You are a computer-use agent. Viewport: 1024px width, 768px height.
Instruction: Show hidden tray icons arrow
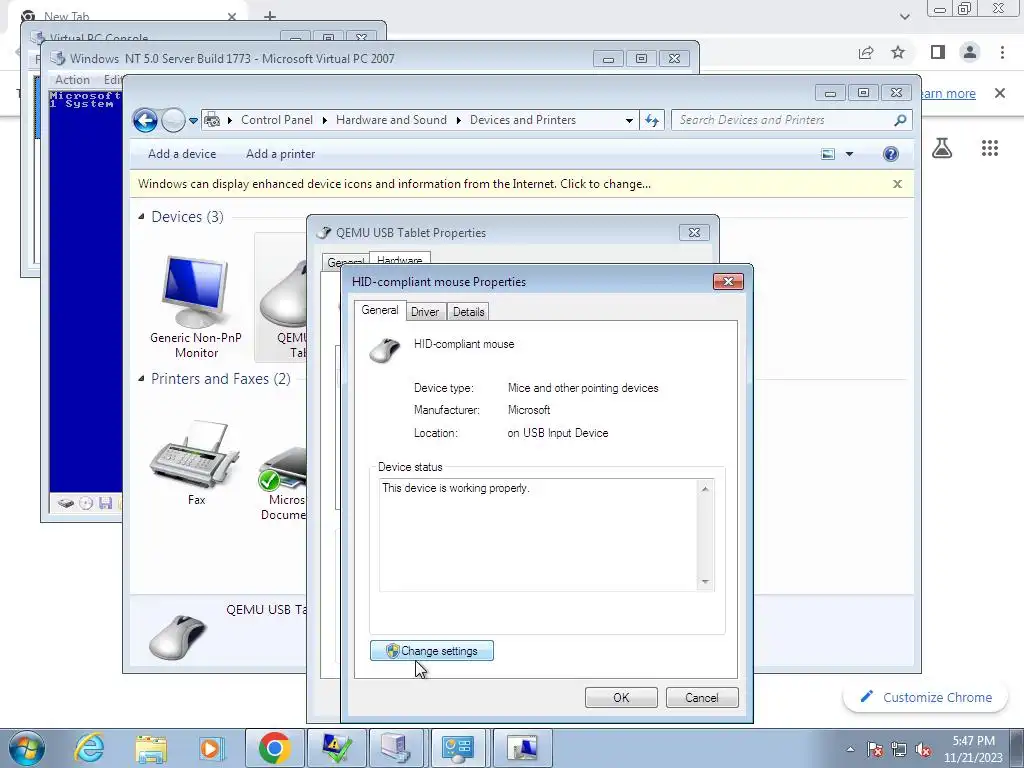pos(850,749)
